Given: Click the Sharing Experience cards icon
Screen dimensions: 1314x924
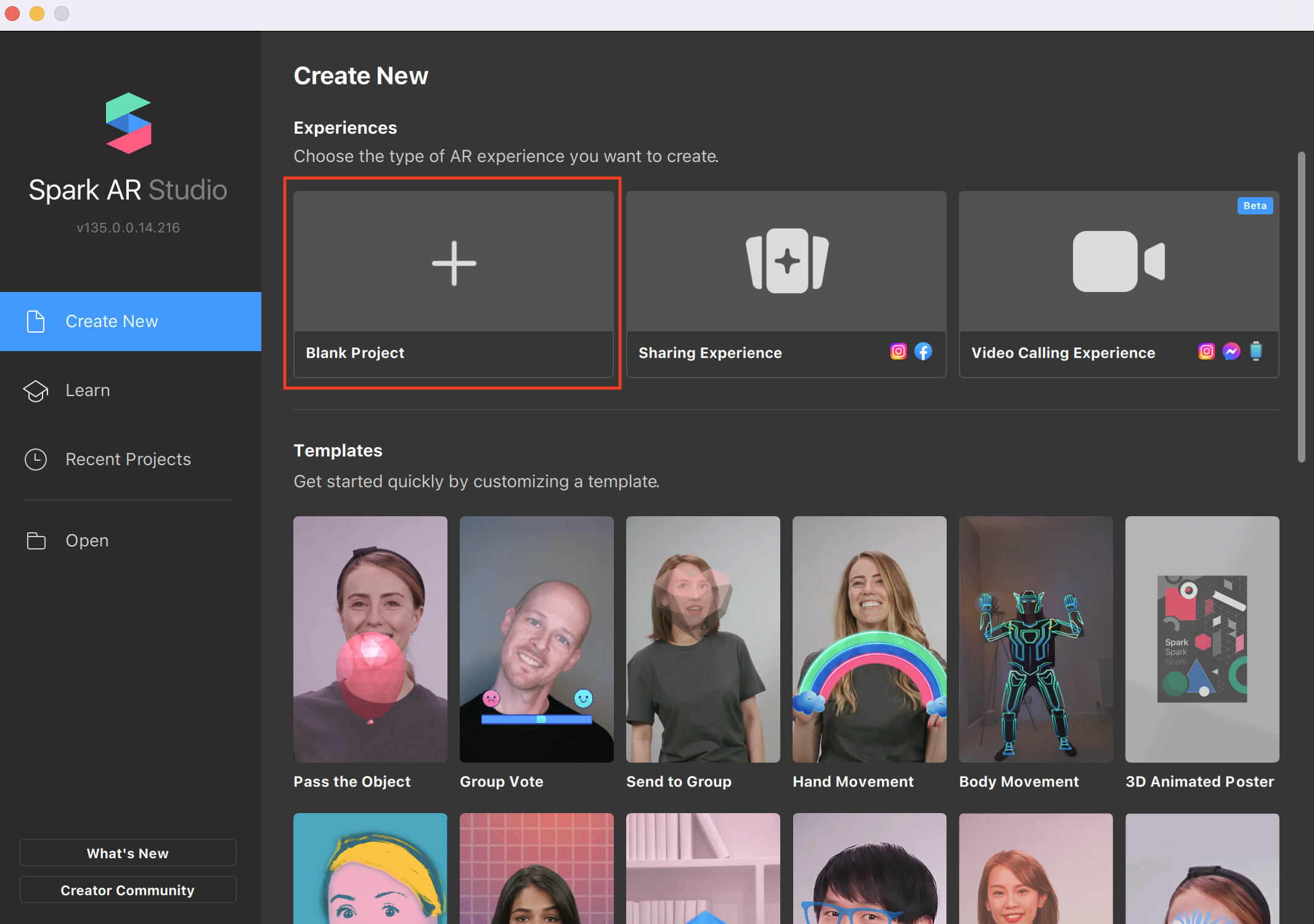Looking at the screenshot, I should (787, 261).
